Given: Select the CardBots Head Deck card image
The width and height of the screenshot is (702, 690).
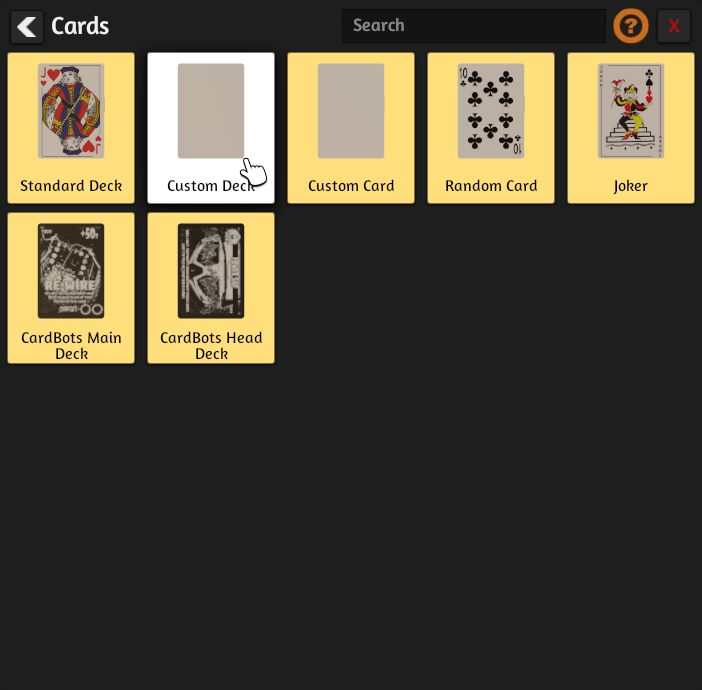Looking at the screenshot, I should point(211,271).
